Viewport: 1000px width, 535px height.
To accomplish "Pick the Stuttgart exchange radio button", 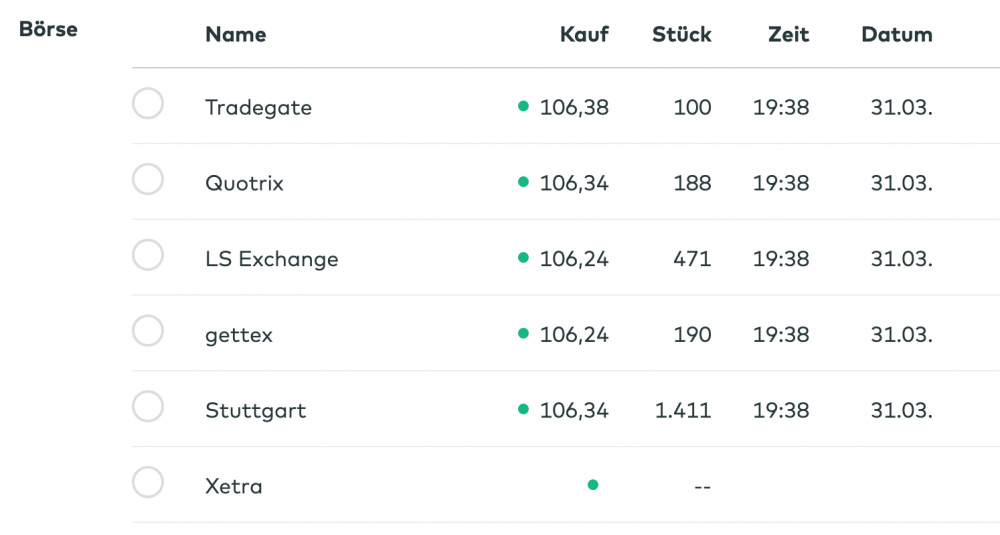I will [x=148, y=407].
